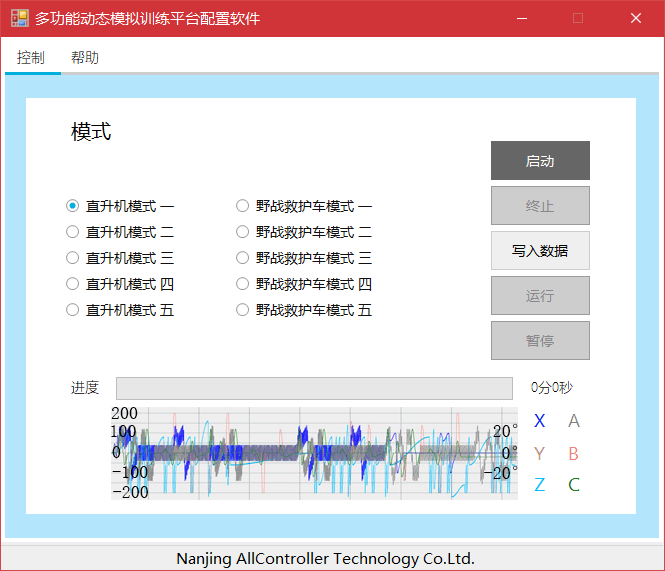
Task: Choose 直升机模式 五 option
Action: pos(72,310)
